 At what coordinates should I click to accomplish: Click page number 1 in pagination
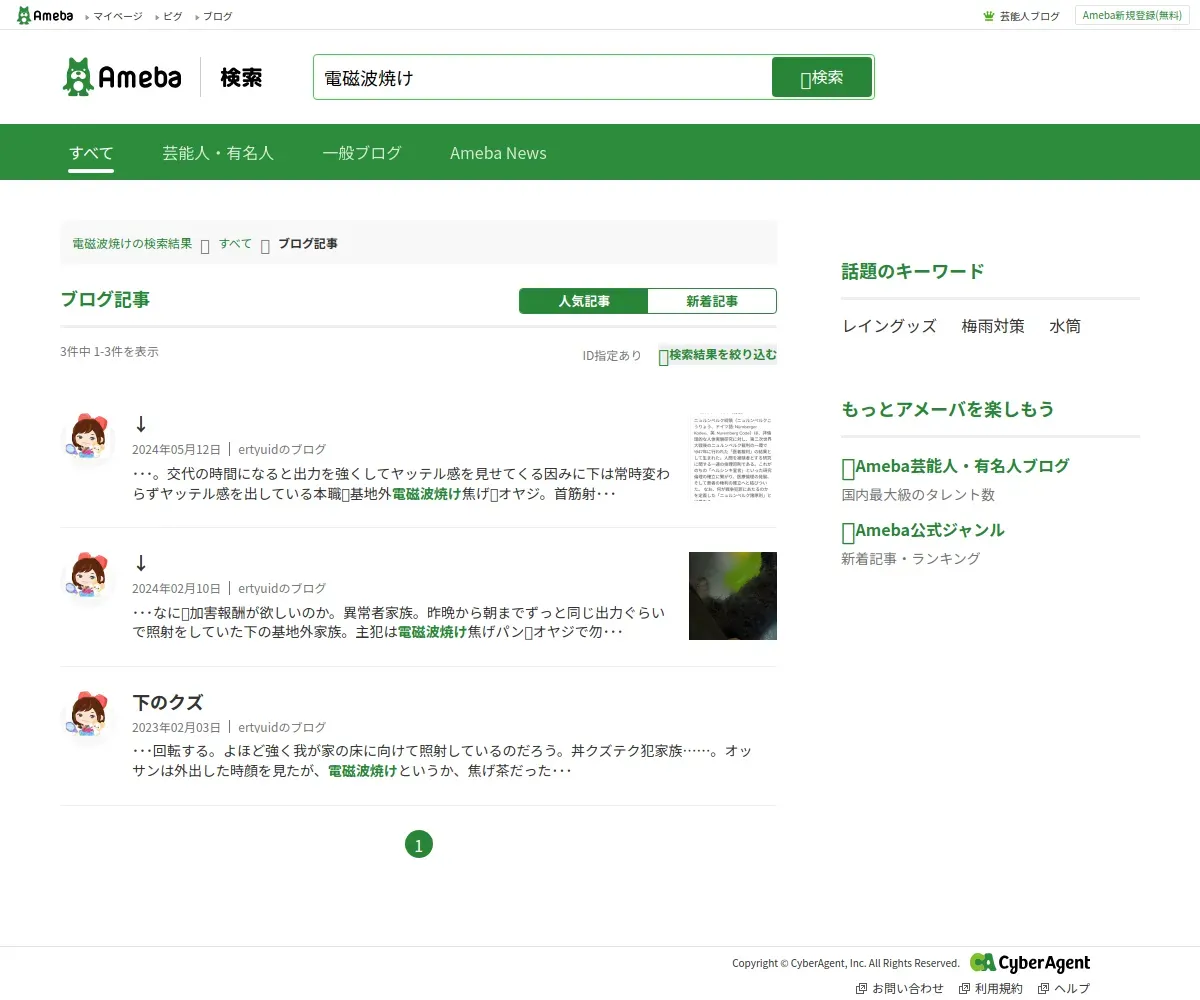[419, 845]
